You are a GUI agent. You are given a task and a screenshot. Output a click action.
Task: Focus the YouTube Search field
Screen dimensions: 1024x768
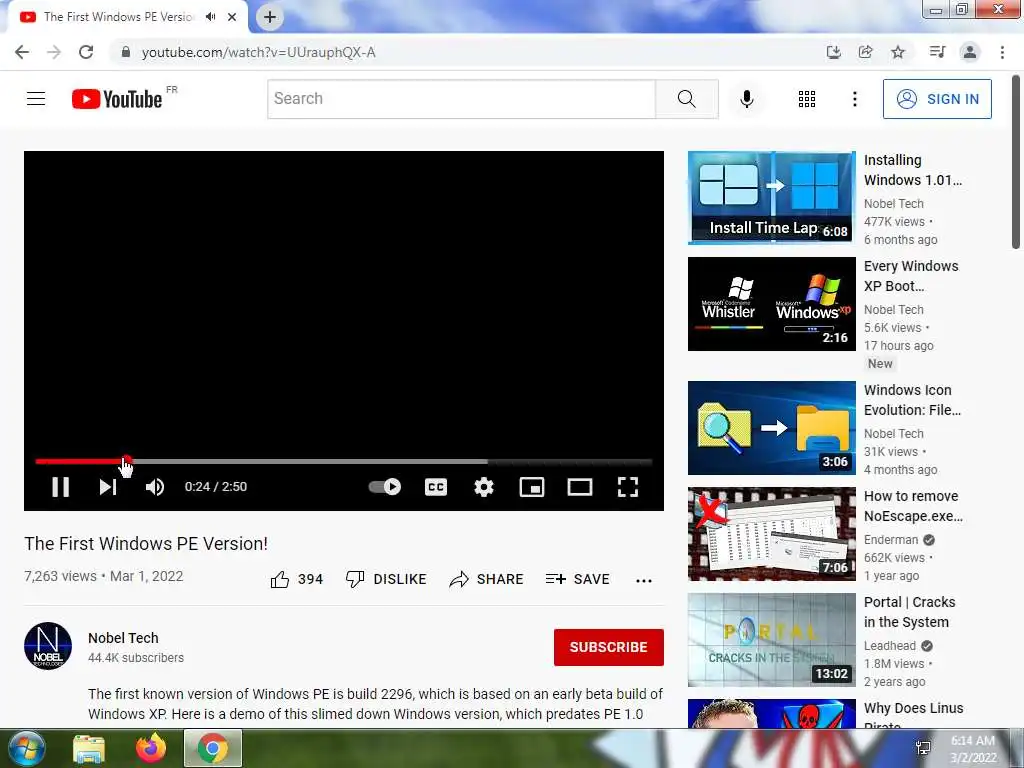(x=461, y=99)
